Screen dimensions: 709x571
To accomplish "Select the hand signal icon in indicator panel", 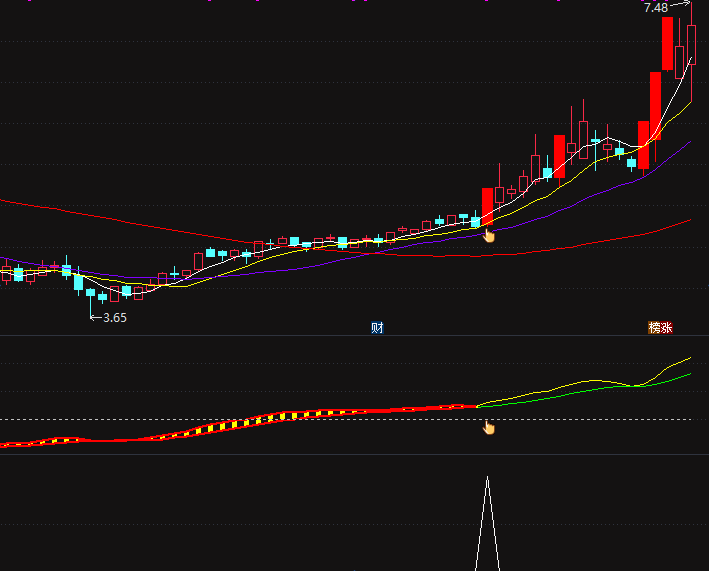I will pyautogui.click(x=489, y=427).
